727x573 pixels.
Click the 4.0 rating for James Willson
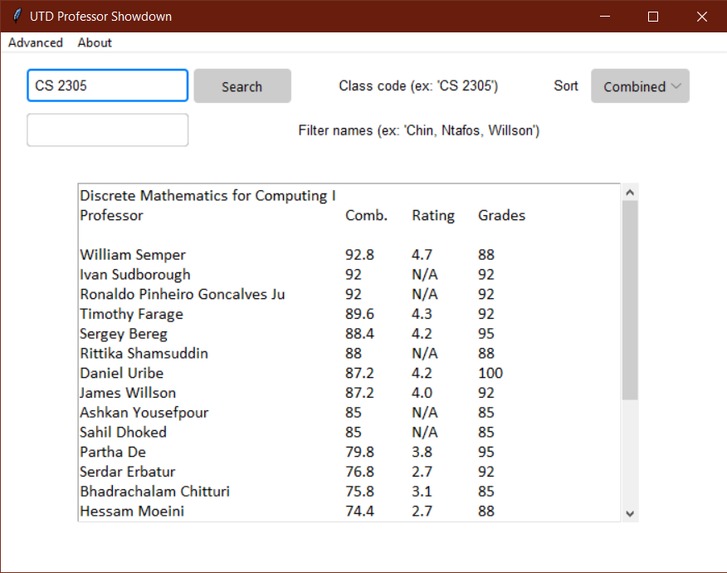pyautogui.click(x=422, y=393)
